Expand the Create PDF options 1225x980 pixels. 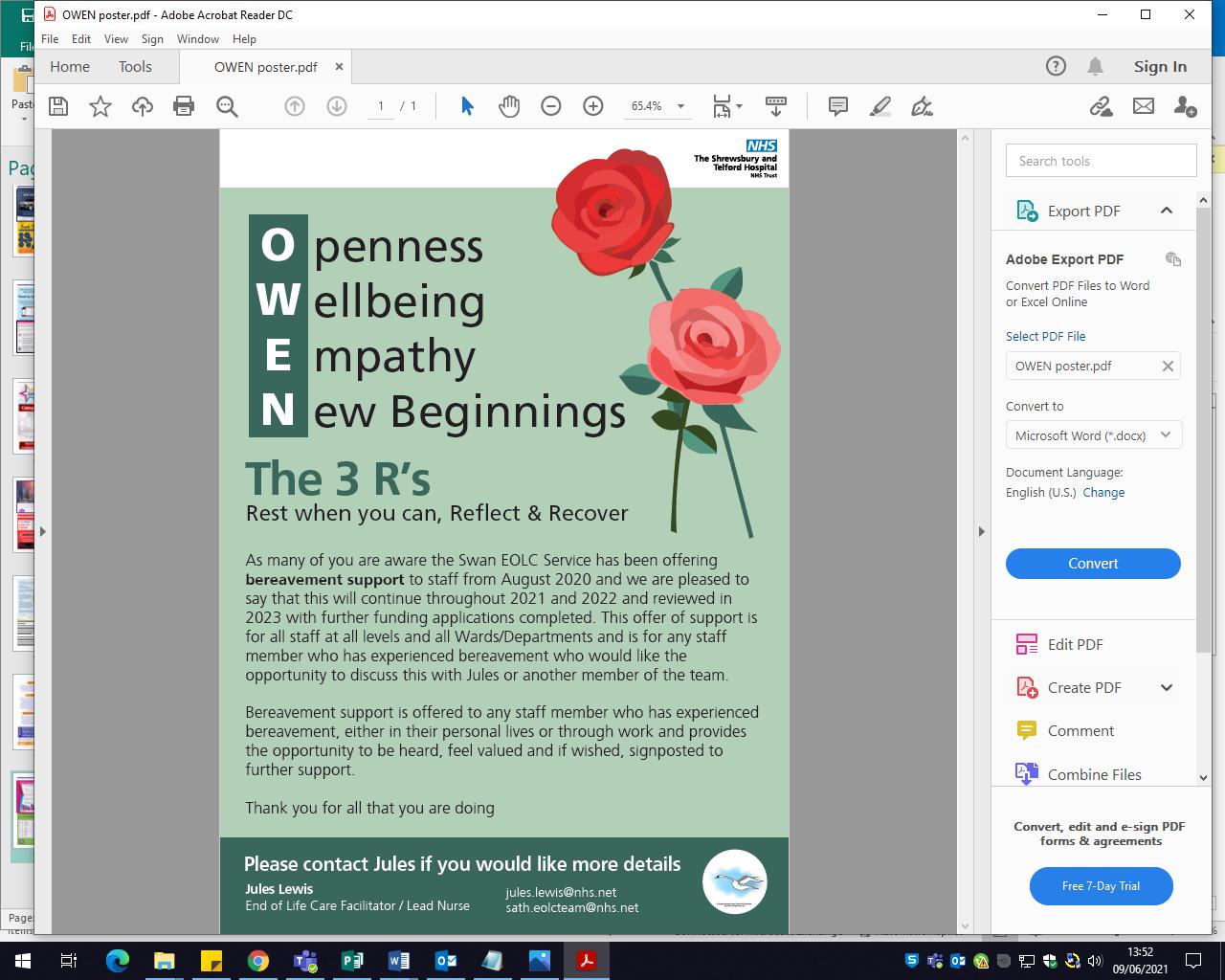tap(1167, 687)
